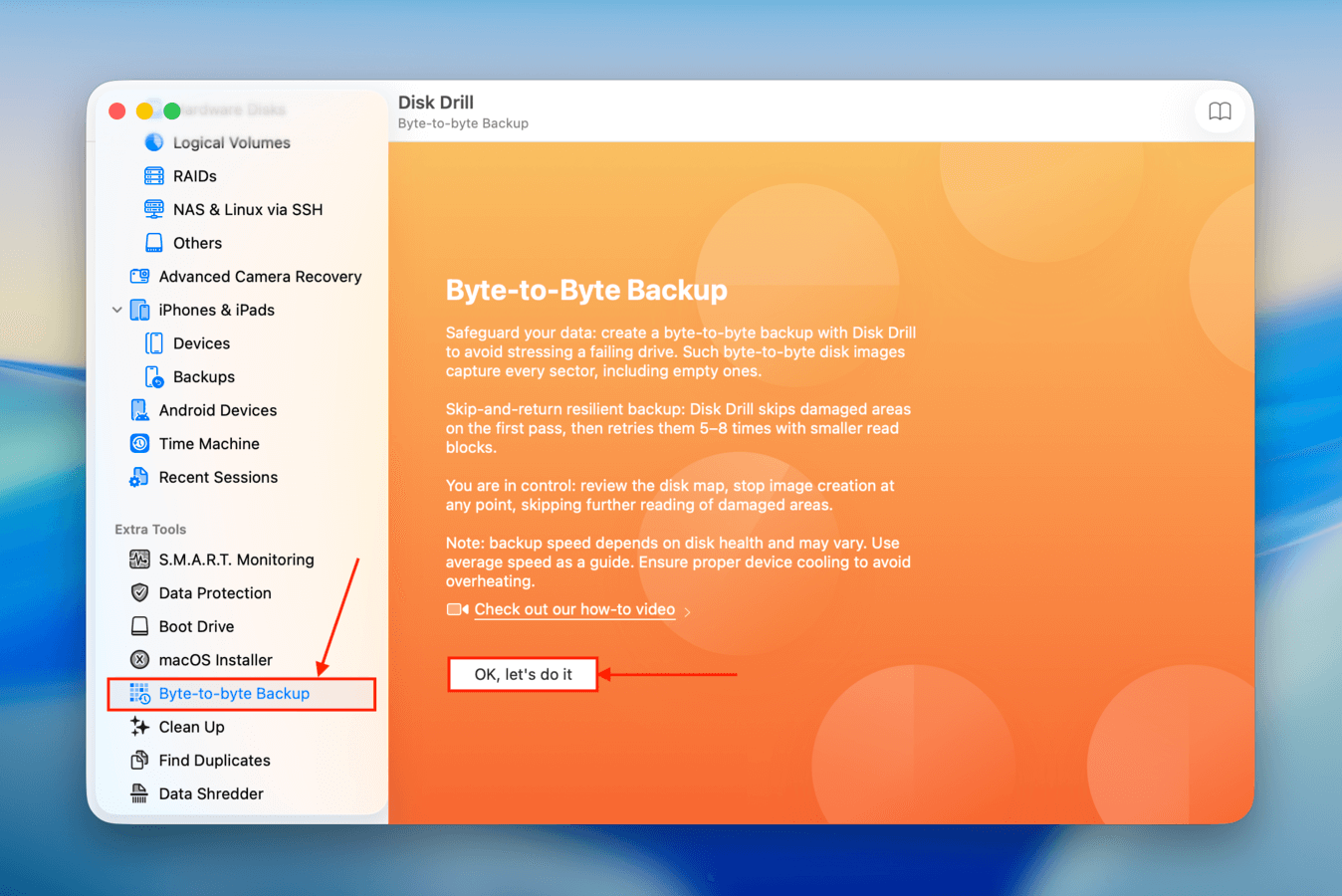This screenshot has width=1342, height=896.
Task: Open the Advanced Camera Recovery section
Action: click(261, 276)
